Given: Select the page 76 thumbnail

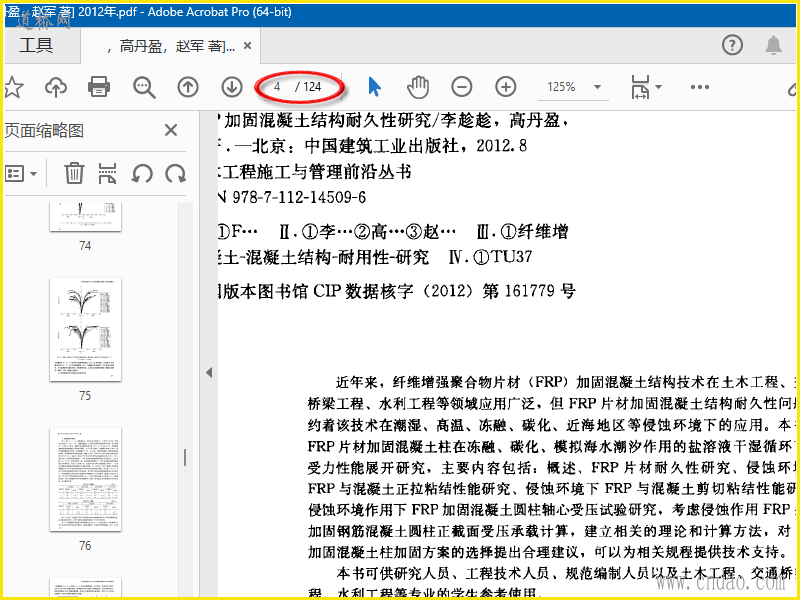Looking at the screenshot, I should coord(85,480).
